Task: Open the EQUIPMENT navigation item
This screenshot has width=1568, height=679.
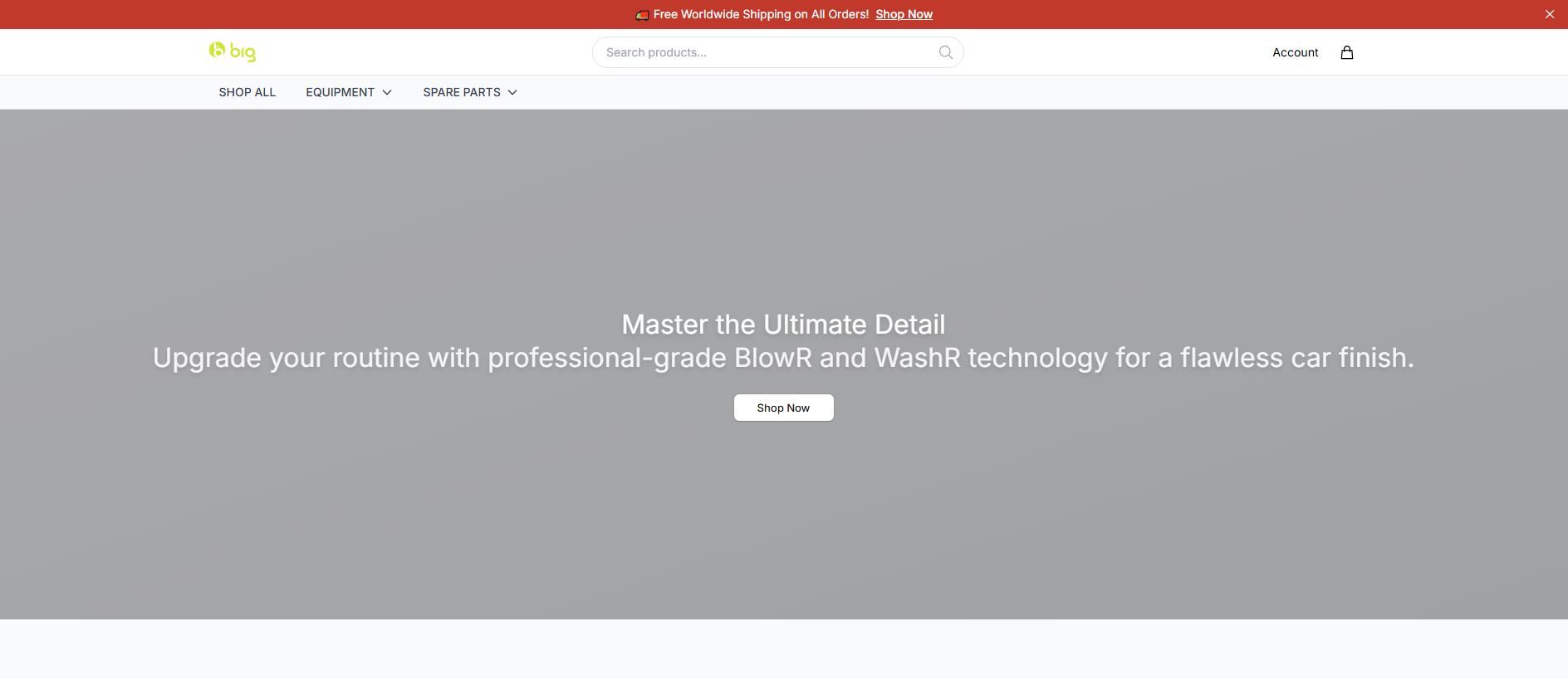Action: point(340,92)
